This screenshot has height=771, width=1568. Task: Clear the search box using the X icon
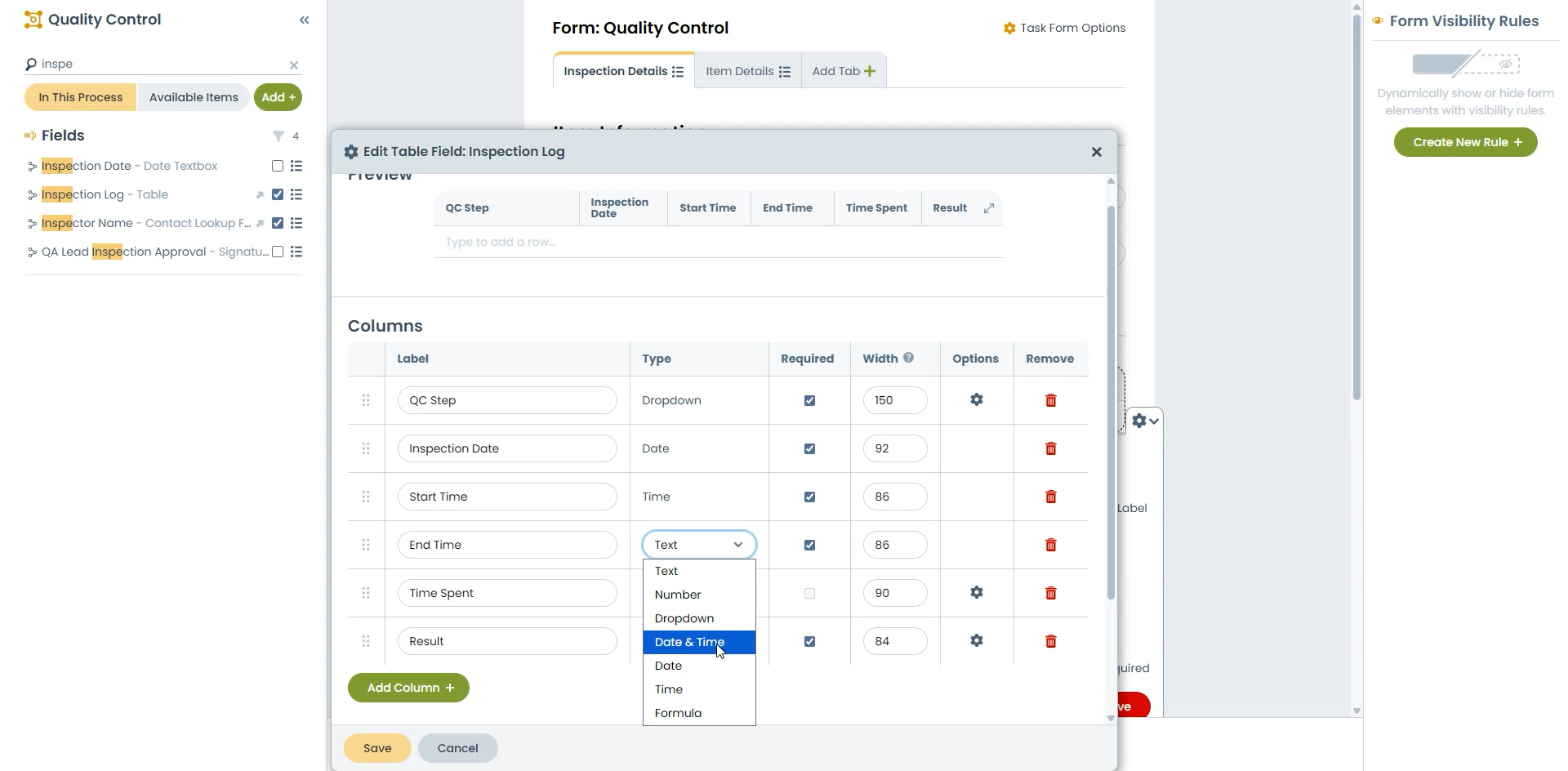click(x=294, y=65)
